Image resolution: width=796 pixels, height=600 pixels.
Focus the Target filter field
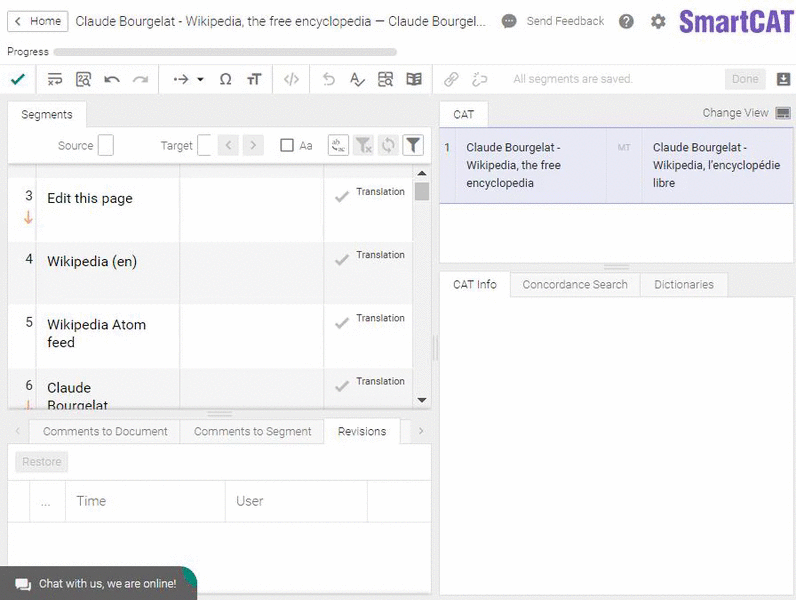point(204,145)
